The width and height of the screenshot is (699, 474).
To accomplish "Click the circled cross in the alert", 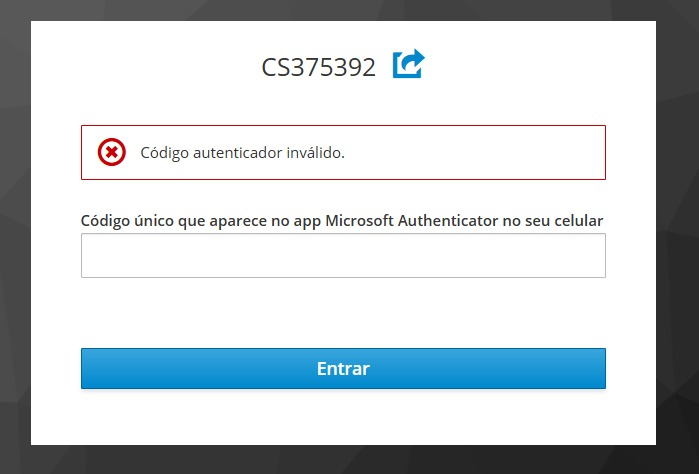I will [x=111, y=152].
